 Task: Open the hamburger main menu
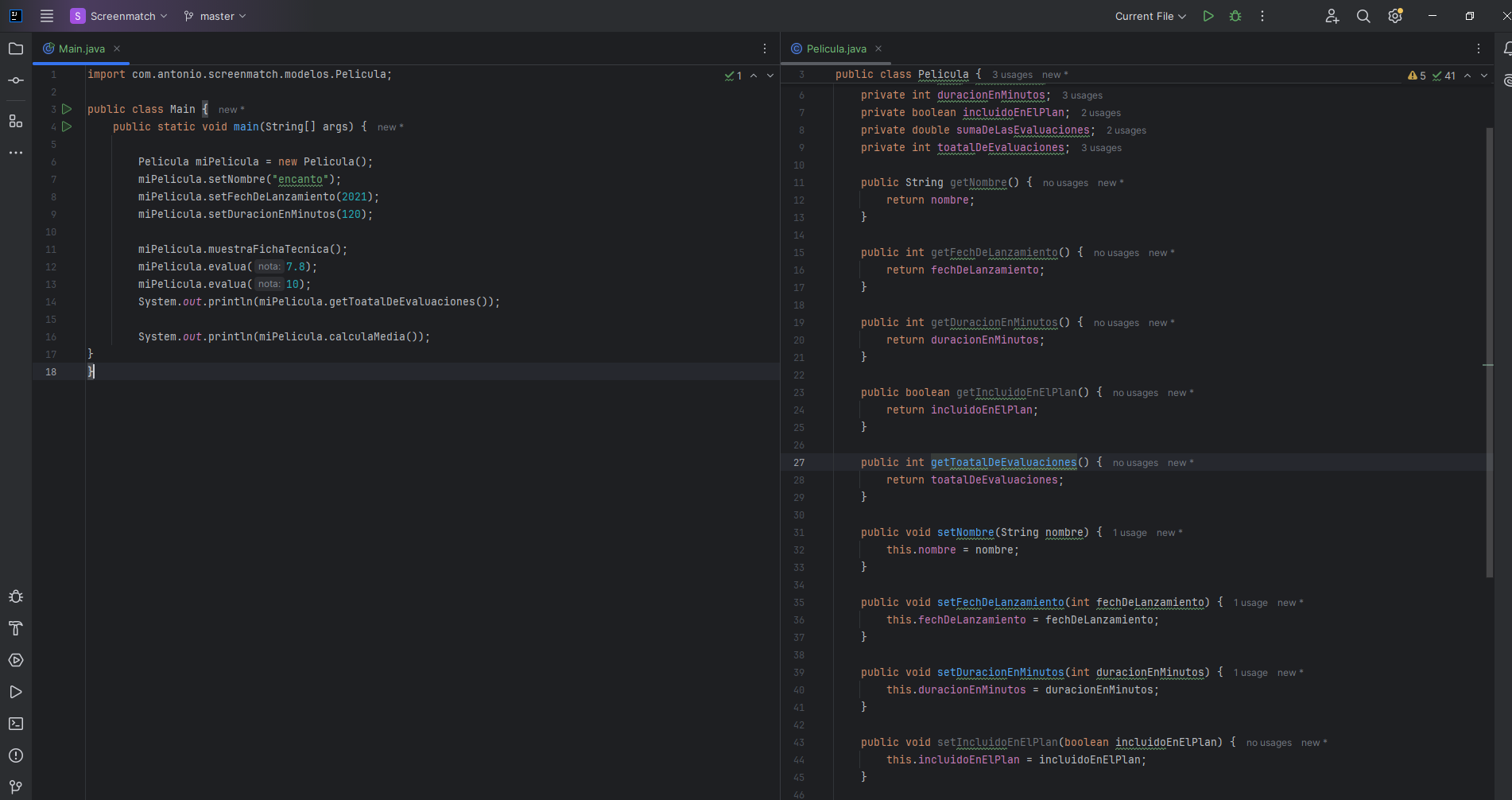click(47, 16)
